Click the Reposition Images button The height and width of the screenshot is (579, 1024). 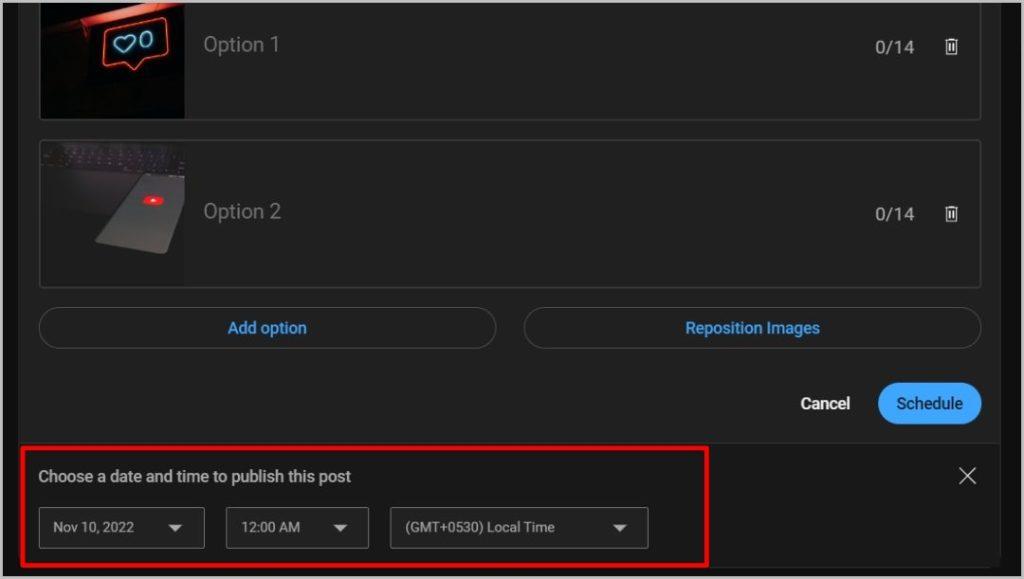tap(752, 328)
